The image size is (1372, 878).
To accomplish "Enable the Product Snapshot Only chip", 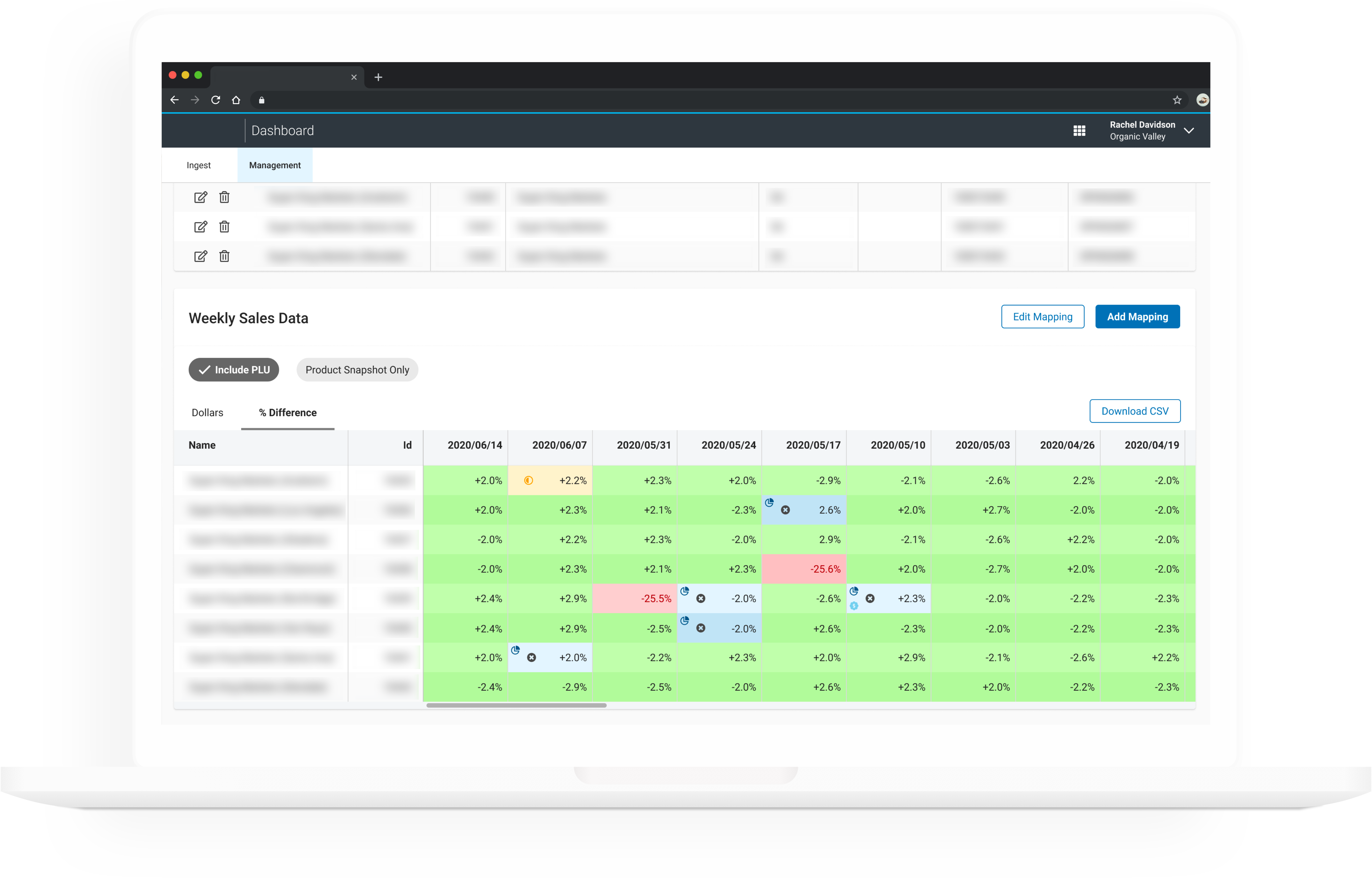I will point(357,370).
